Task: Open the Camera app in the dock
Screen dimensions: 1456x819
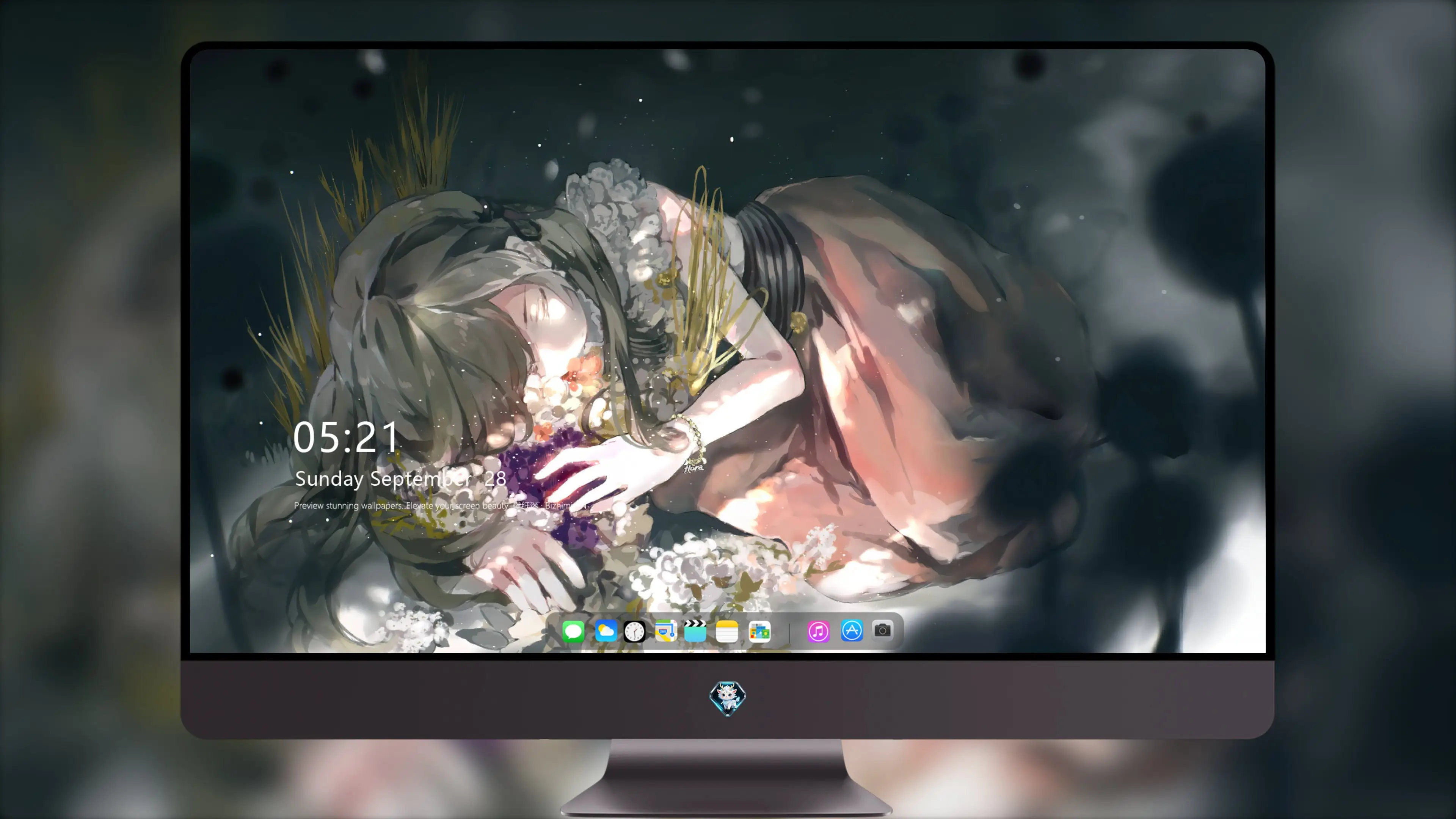Action: click(882, 630)
